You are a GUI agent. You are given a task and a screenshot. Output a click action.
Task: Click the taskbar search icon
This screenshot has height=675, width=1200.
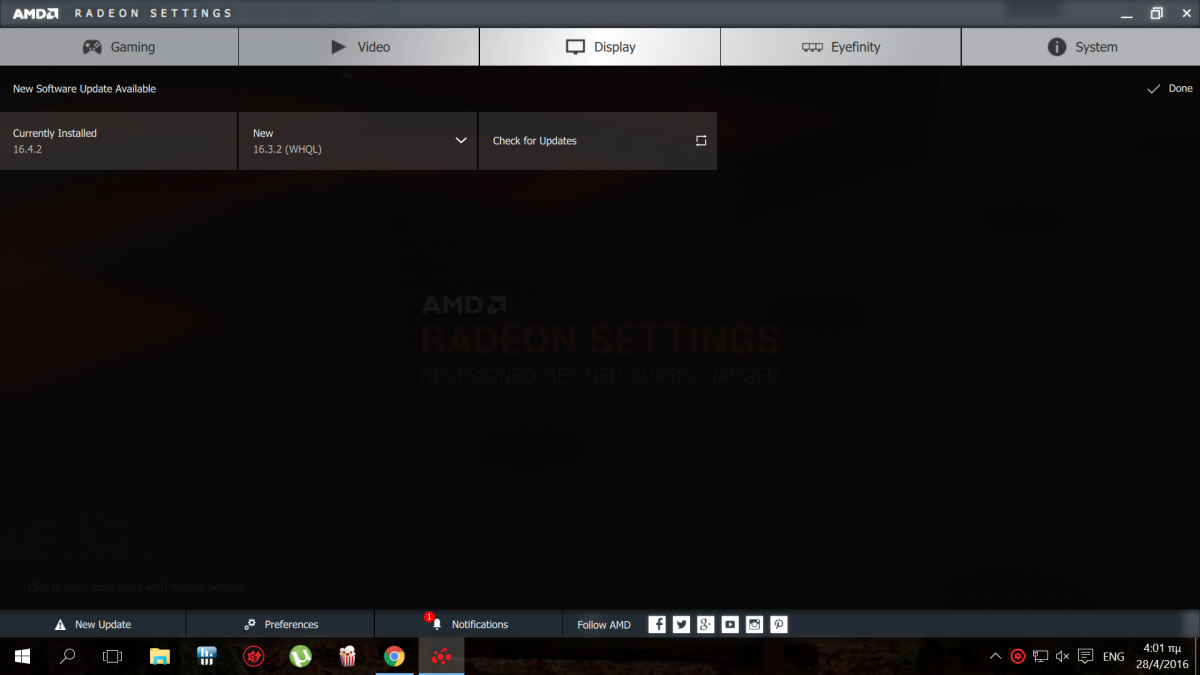pyautogui.click(x=68, y=657)
